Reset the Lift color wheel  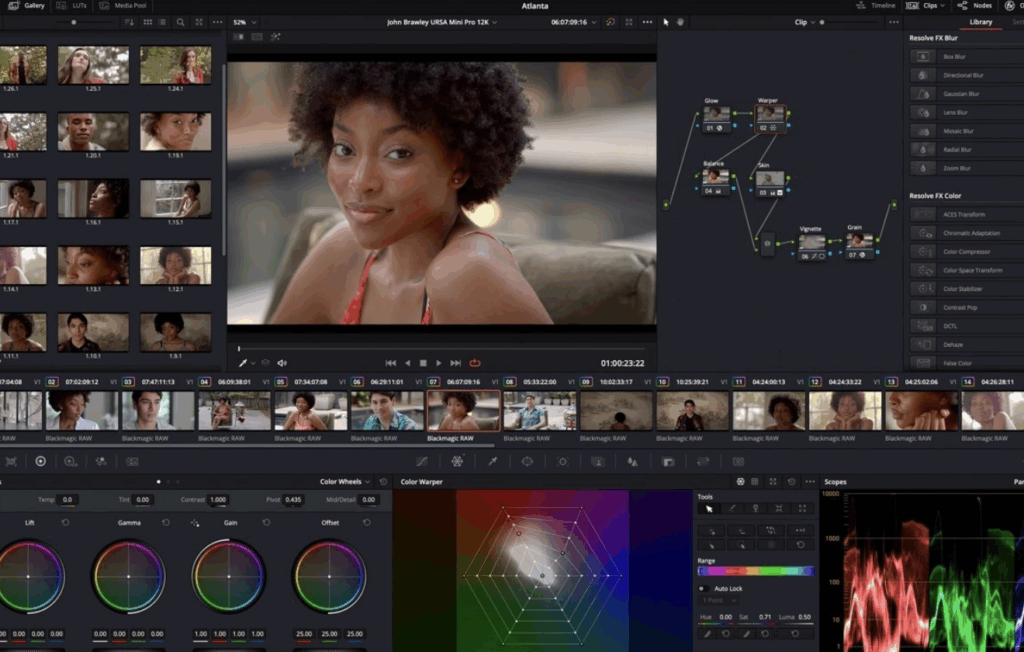tap(65, 523)
